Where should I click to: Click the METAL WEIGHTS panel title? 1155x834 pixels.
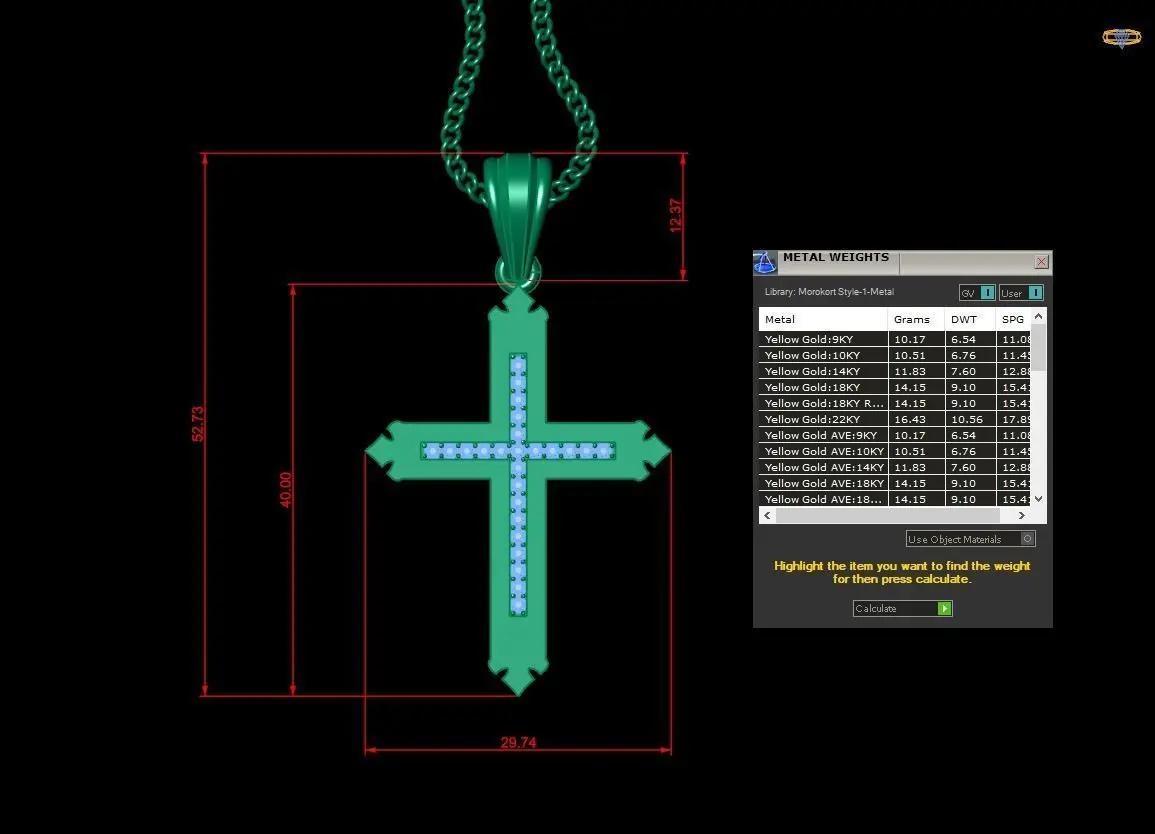836,257
